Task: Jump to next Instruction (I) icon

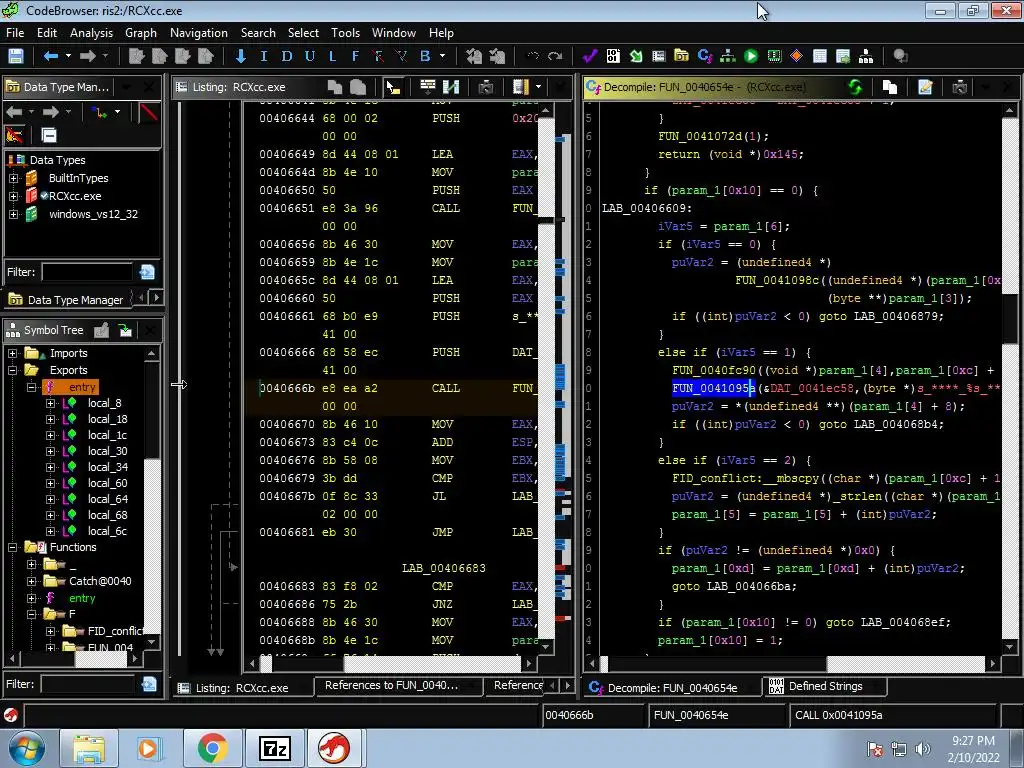Action: point(264,56)
